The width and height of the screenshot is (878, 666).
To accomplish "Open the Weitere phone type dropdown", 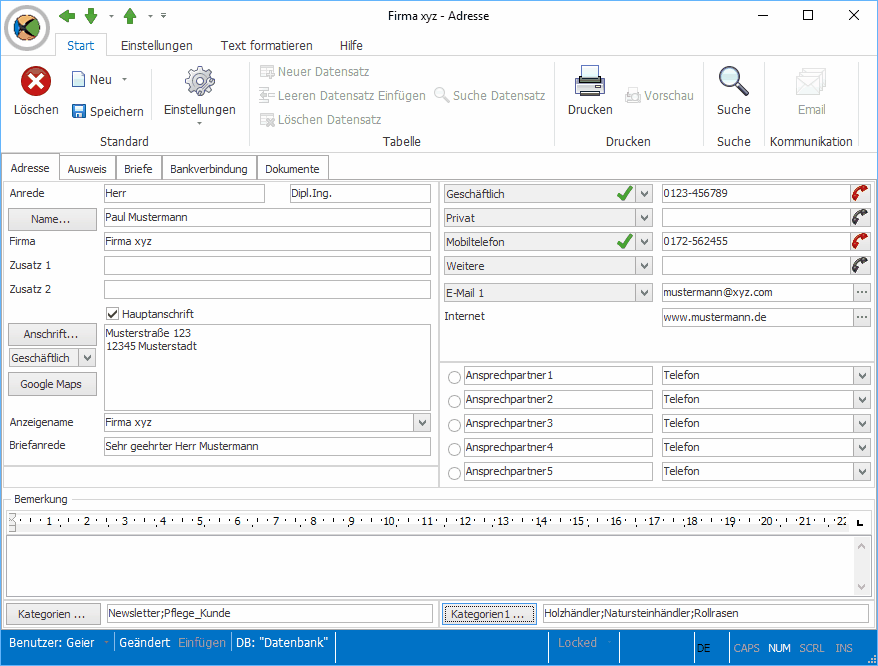I will [x=644, y=266].
